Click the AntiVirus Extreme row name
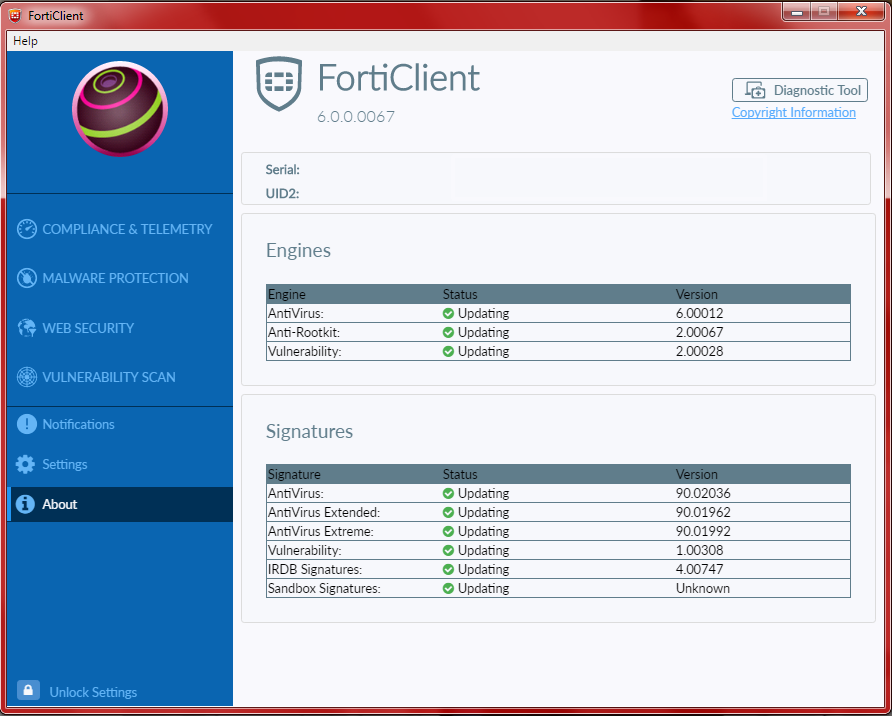 click(321, 531)
